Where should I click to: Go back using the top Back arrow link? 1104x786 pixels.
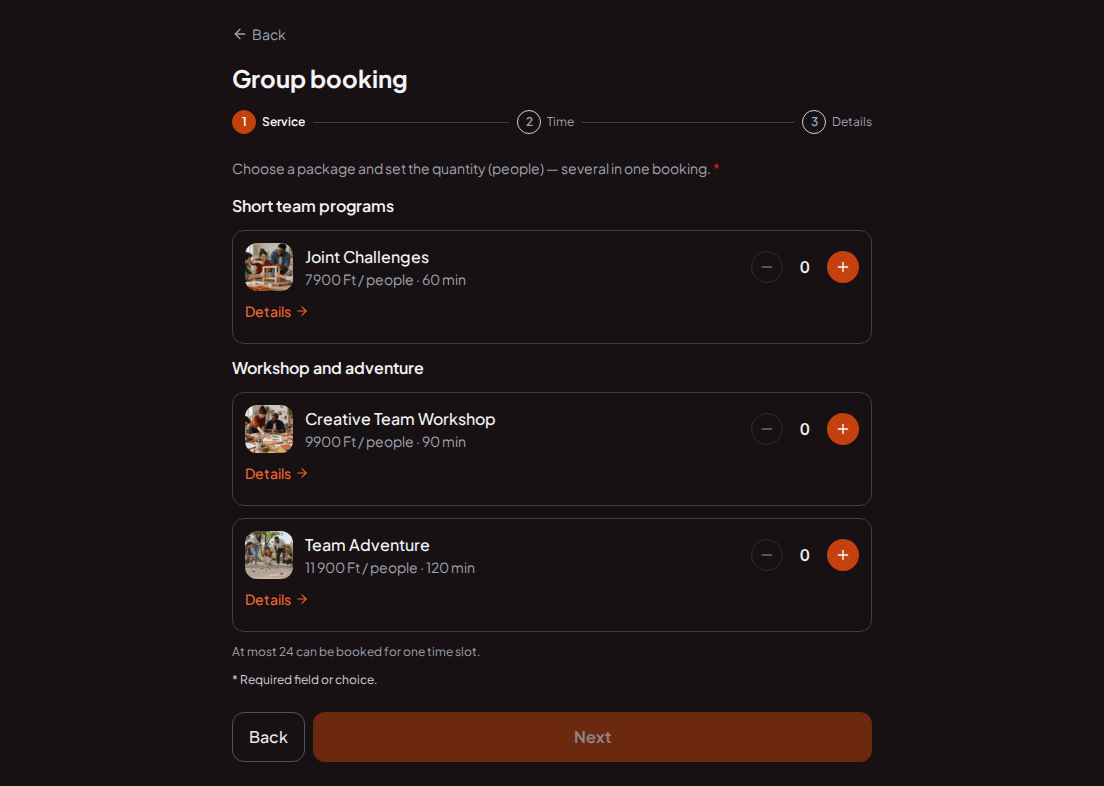pyautogui.click(x=259, y=35)
